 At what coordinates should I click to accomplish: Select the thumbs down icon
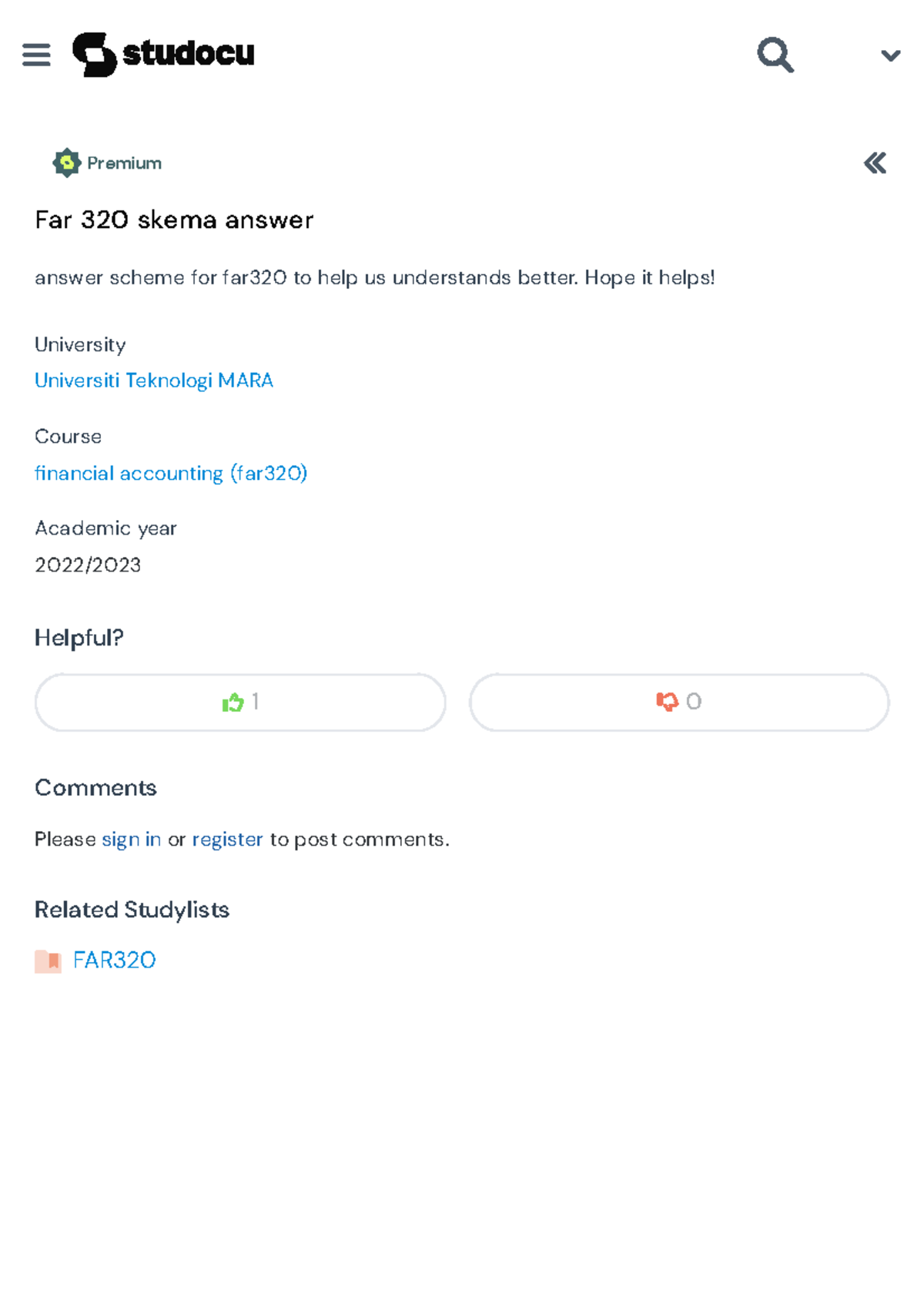click(x=669, y=702)
